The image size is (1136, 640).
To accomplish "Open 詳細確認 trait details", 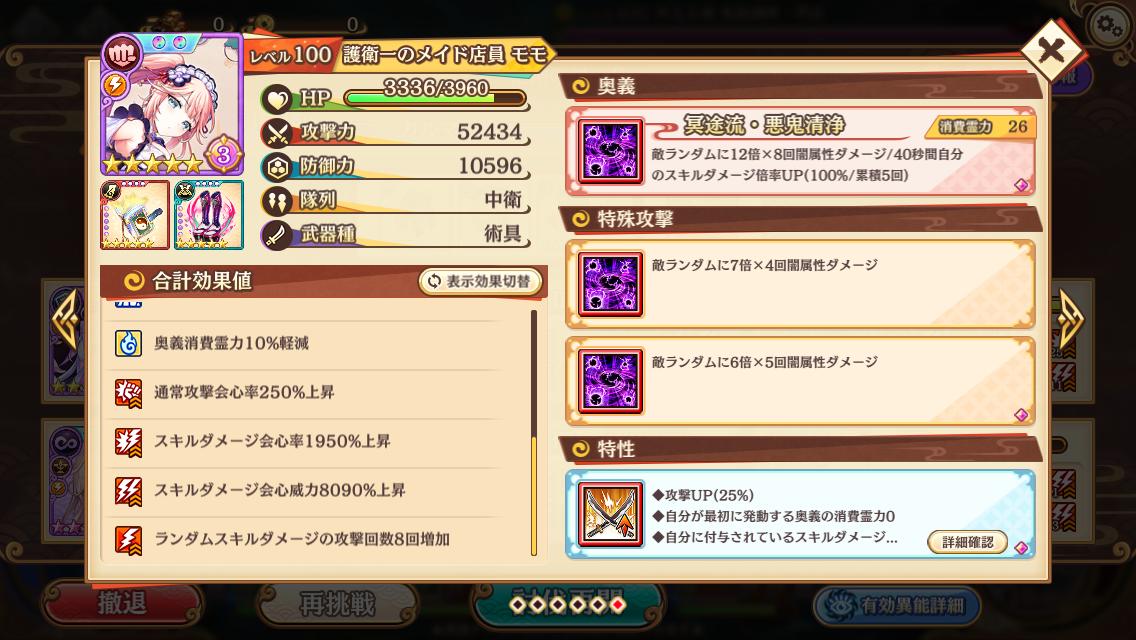I will (967, 541).
